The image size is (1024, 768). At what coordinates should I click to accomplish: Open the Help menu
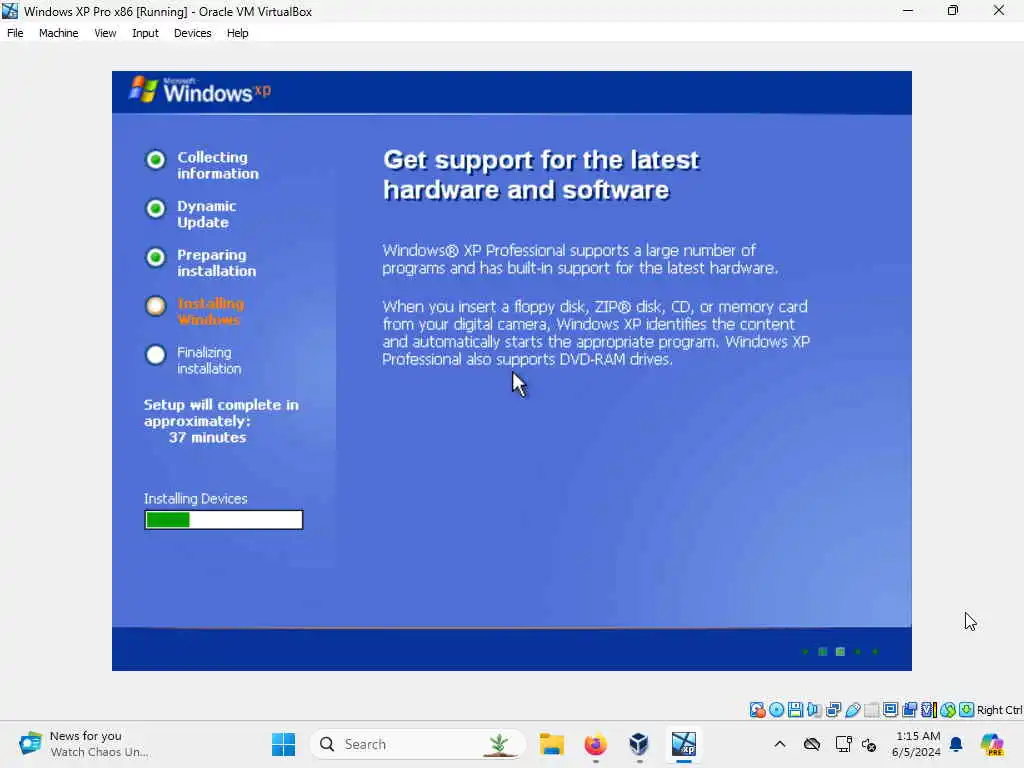click(238, 33)
